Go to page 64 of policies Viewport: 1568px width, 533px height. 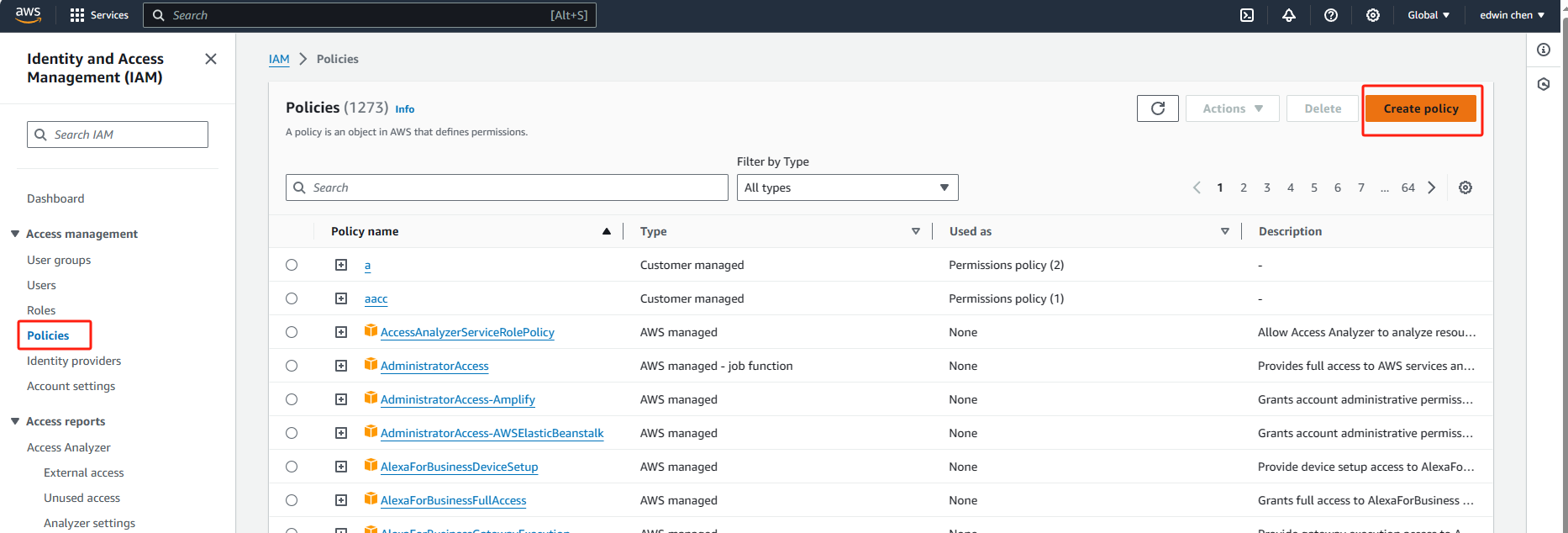(1408, 187)
